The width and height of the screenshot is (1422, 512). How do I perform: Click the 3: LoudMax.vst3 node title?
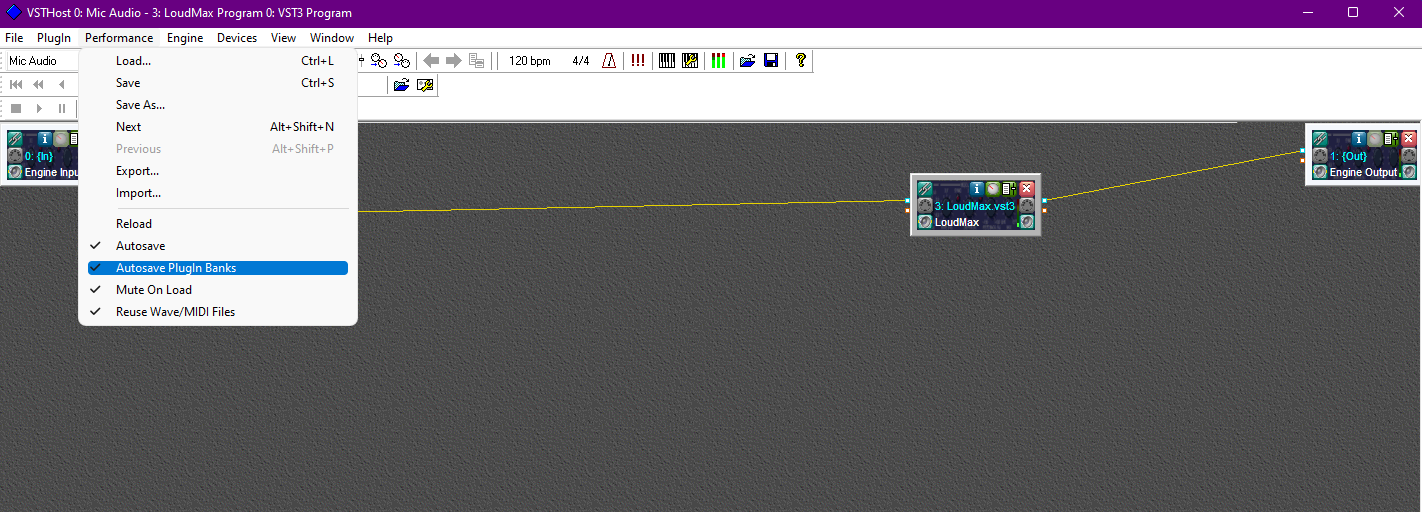point(975,206)
